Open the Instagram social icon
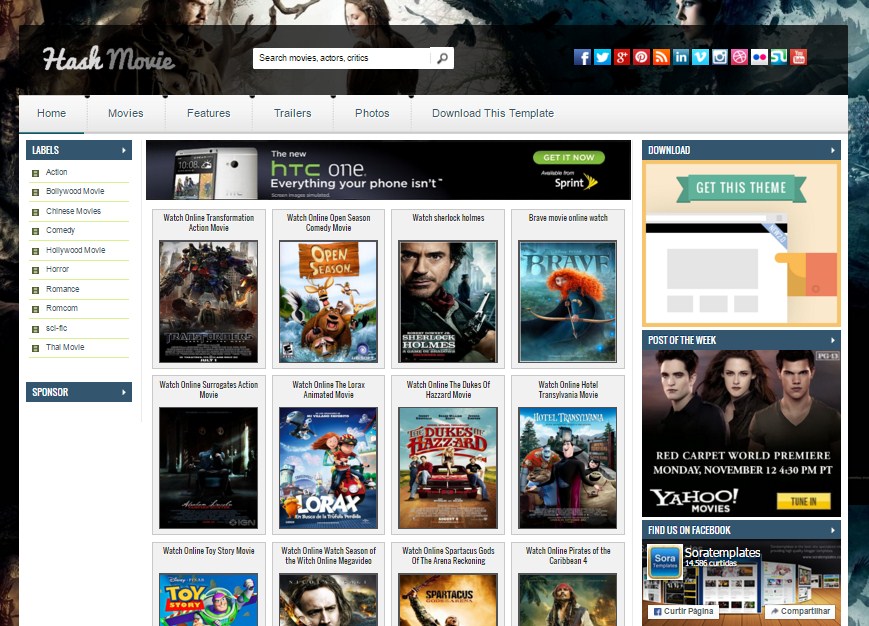 pos(720,57)
